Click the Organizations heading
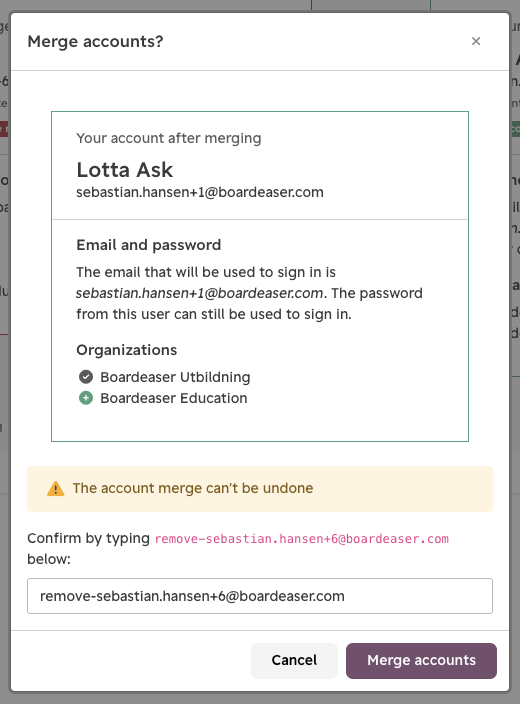 (127, 350)
